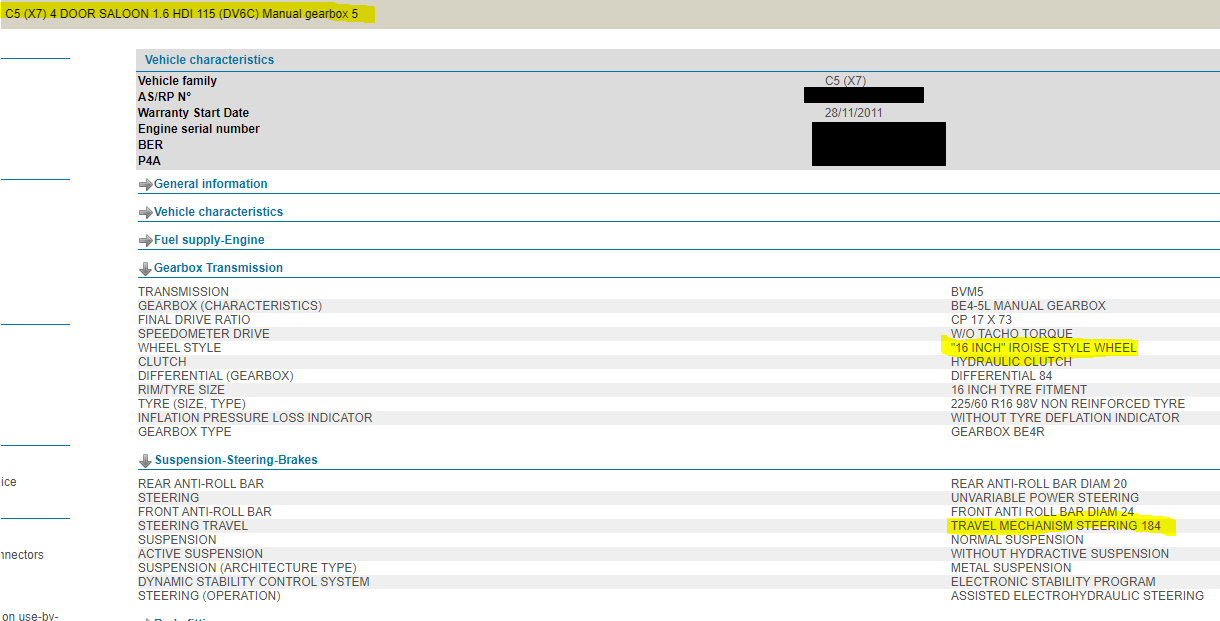Click the REAR ANTI-ROLL BAR DIAM 20 value
Screen dimensions: 1220x621
(x=1039, y=484)
